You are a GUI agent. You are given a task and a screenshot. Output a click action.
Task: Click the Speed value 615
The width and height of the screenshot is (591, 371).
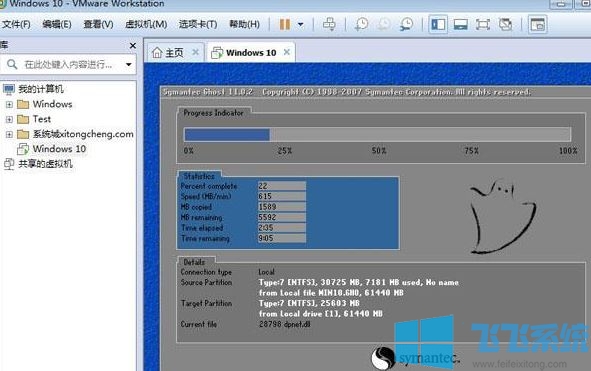(282, 196)
